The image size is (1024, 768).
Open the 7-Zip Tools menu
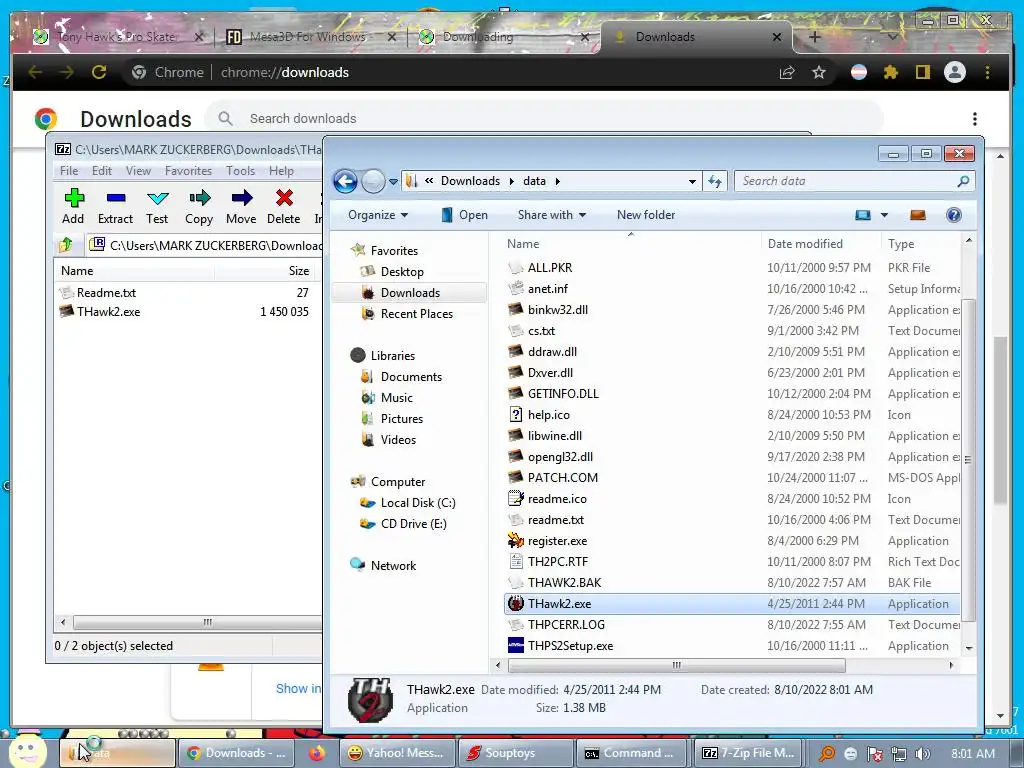pos(240,170)
